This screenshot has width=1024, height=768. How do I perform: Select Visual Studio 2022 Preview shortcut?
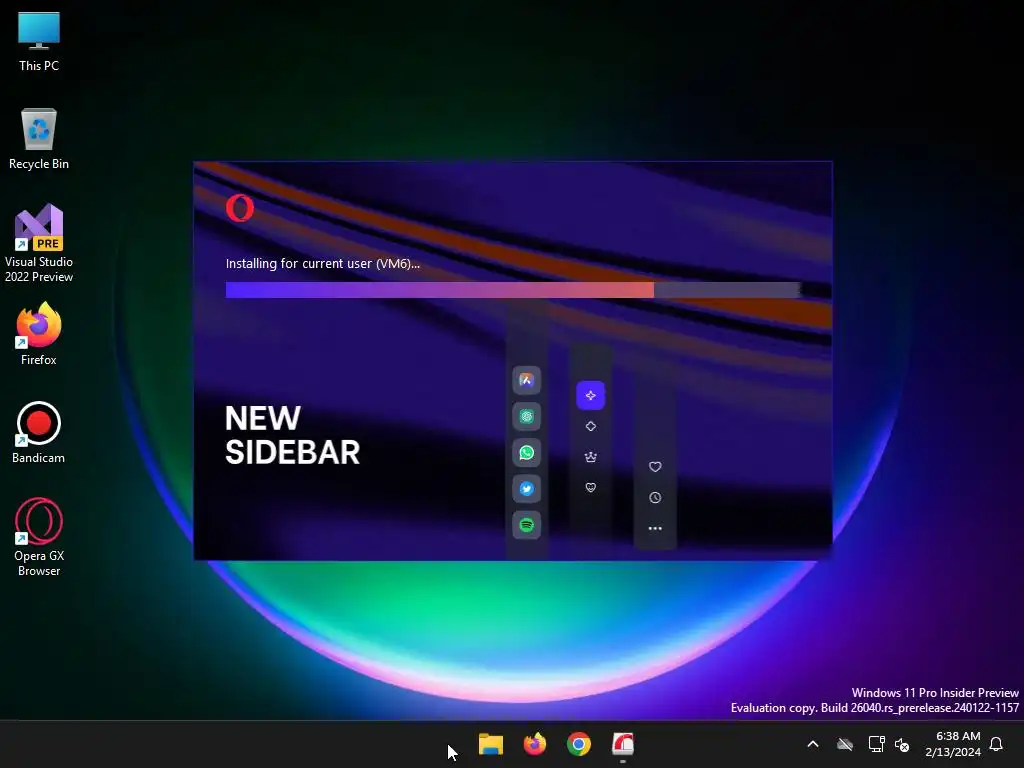click(x=39, y=243)
